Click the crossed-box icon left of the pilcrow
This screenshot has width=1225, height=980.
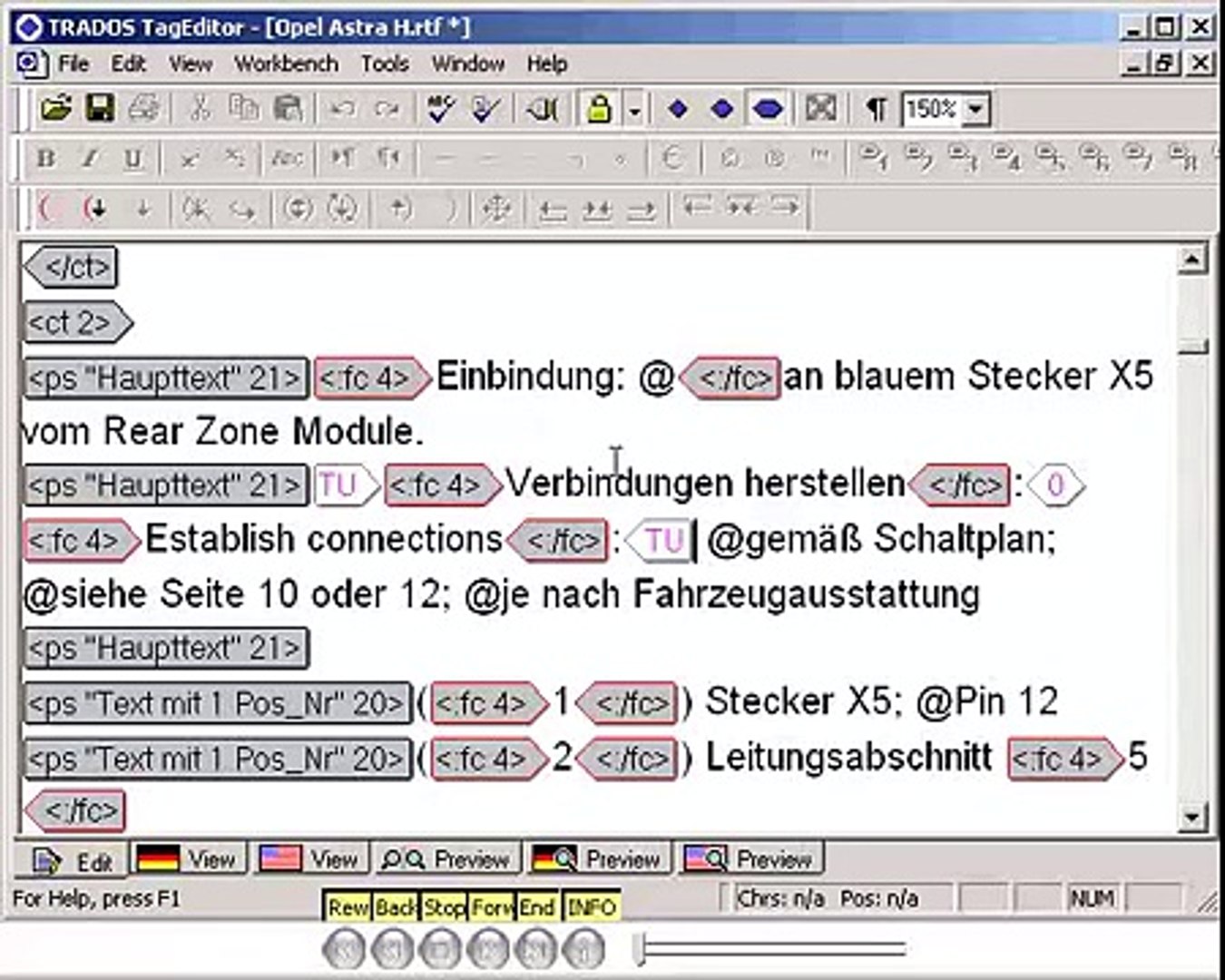[x=821, y=109]
